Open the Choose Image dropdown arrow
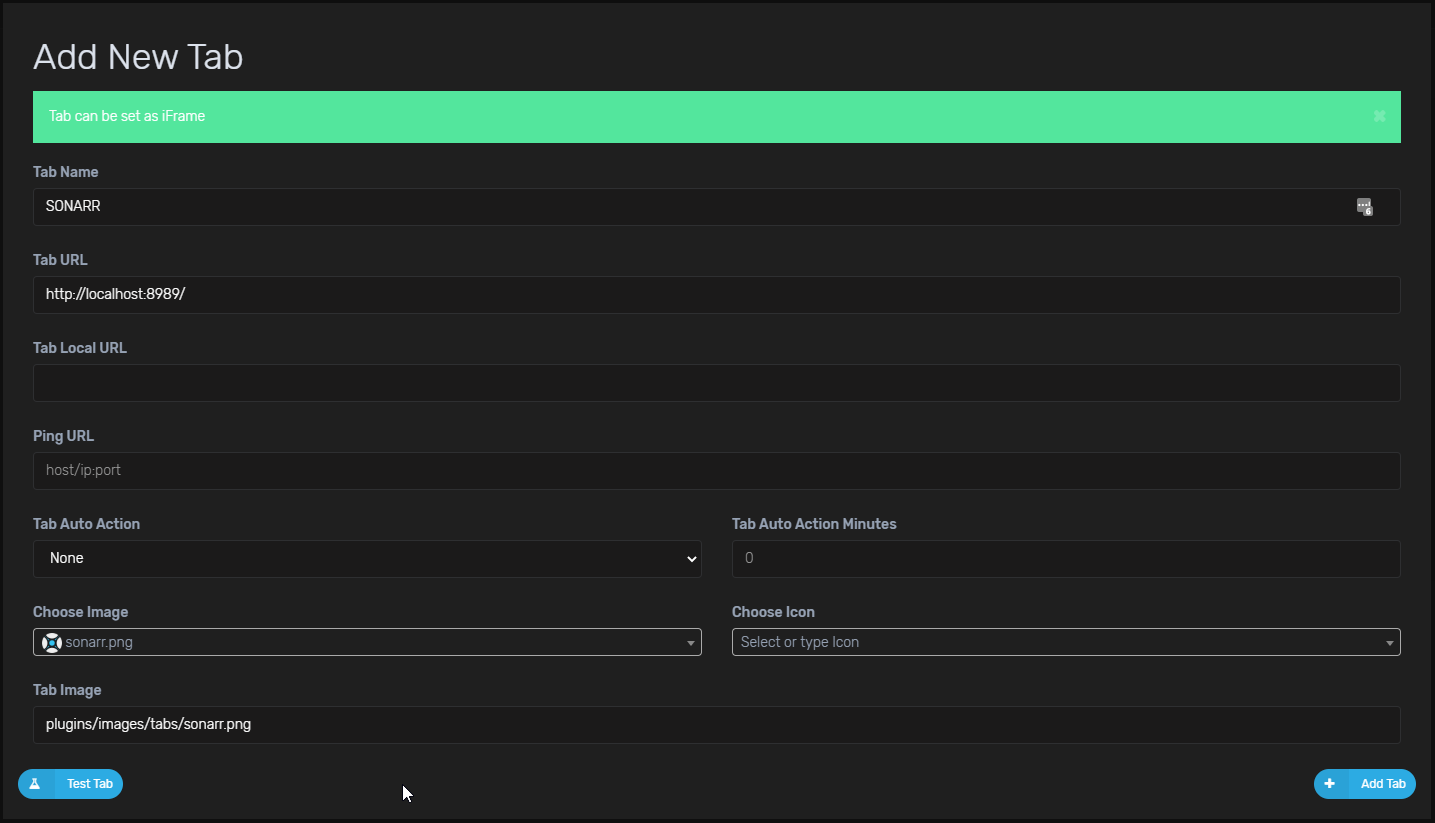This screenshot has width=1435, height=823. tap(690, 643)
